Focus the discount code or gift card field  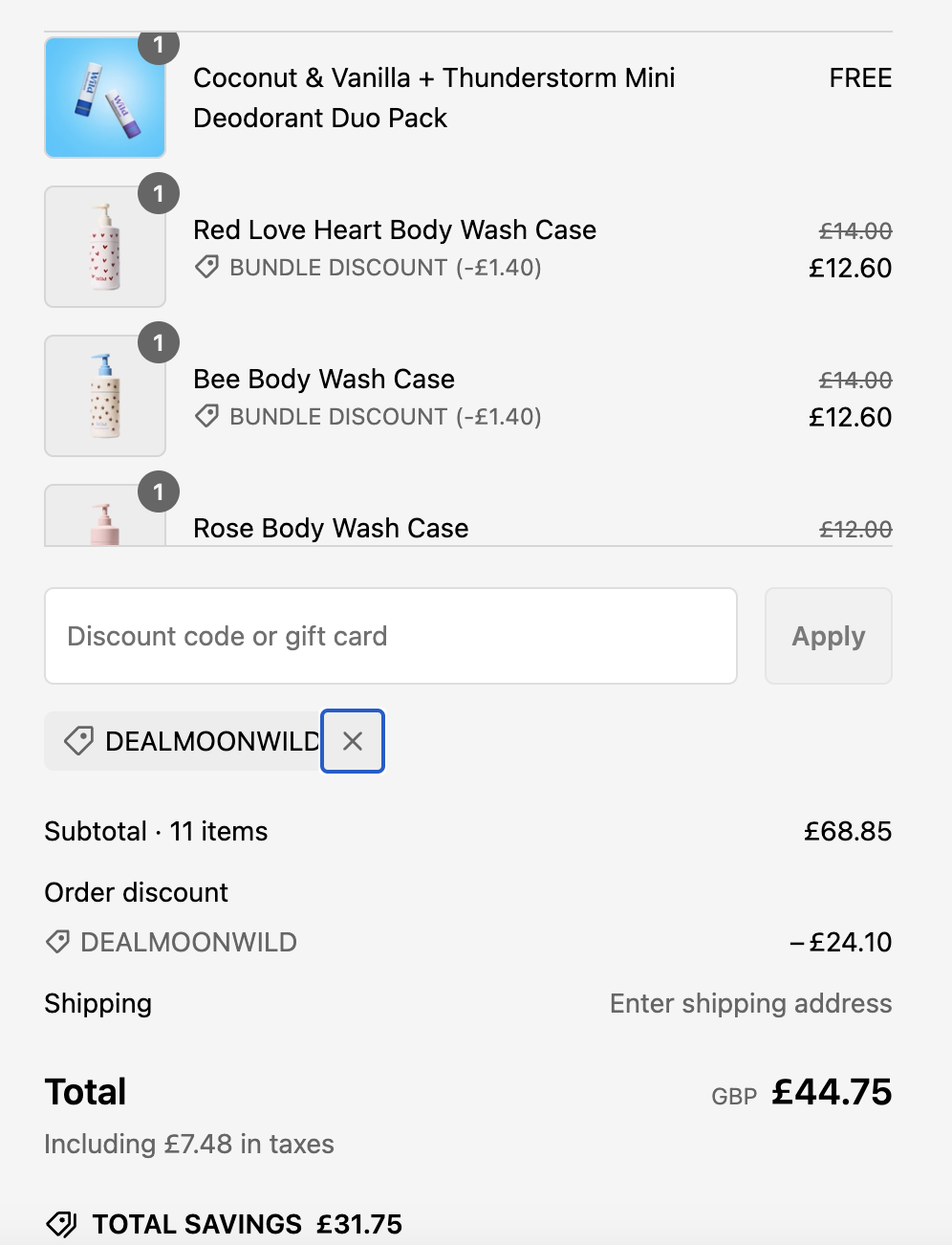click(390, 636)
